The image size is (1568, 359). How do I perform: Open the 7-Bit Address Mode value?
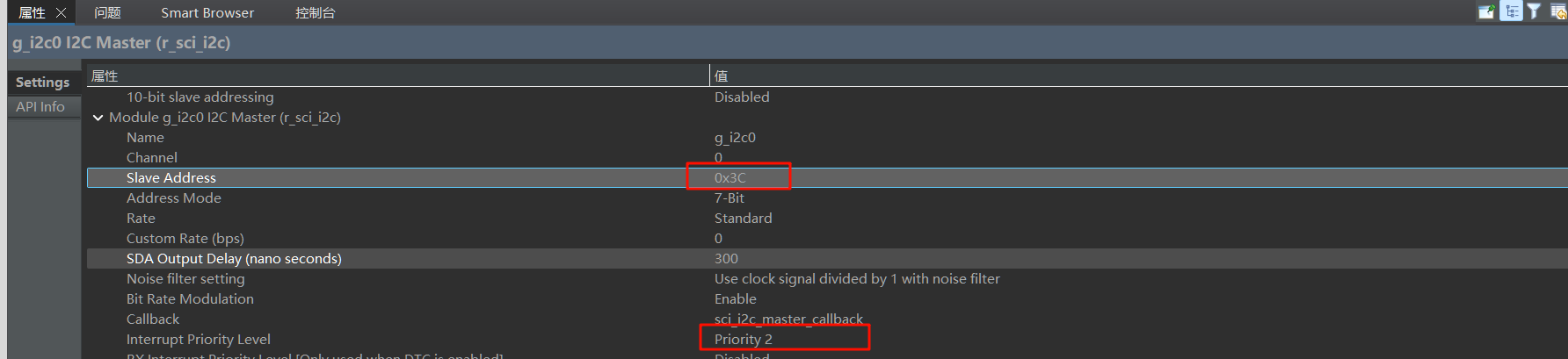tap(729, 197)
